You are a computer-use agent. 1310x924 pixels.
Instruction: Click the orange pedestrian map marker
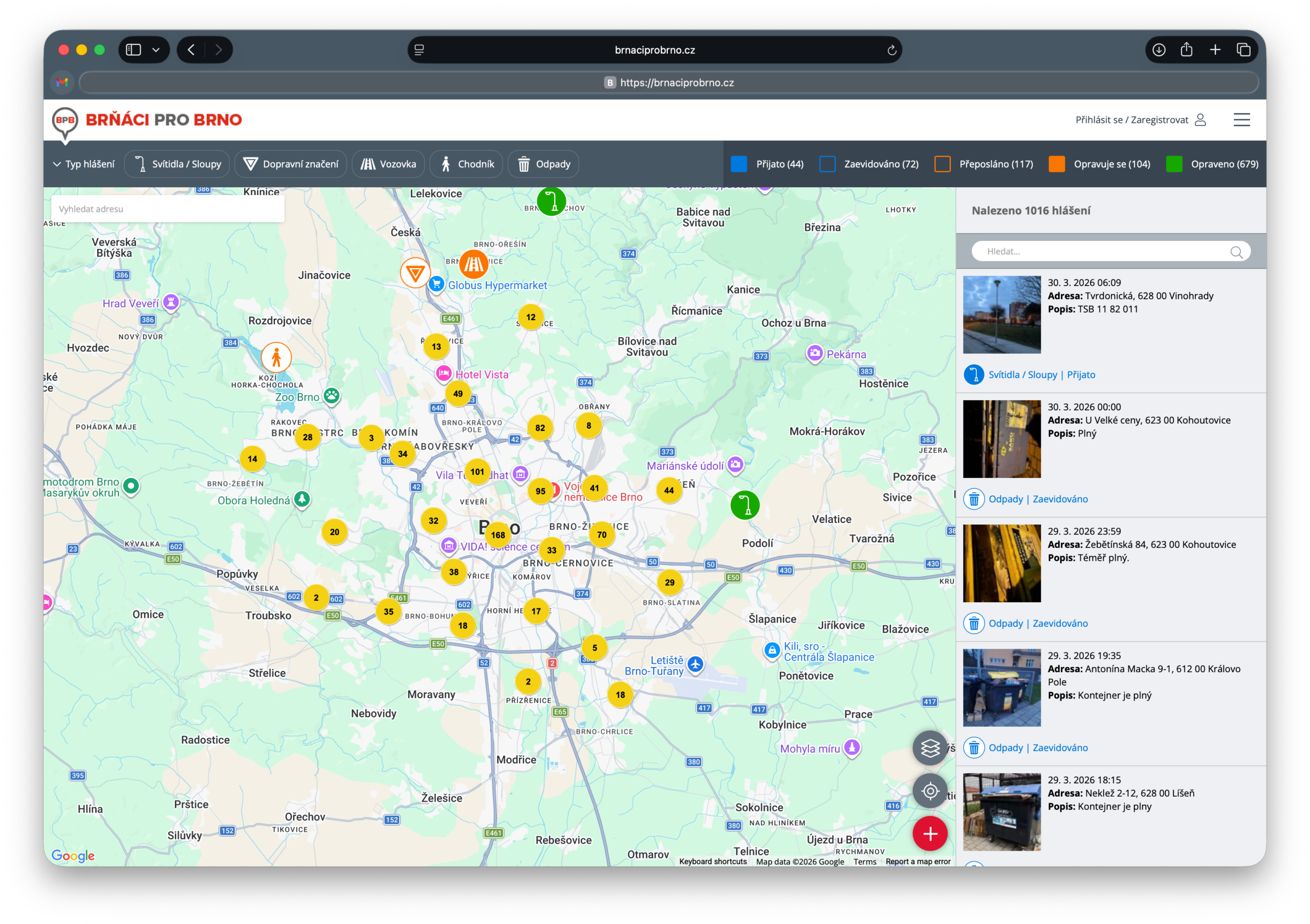[276, 358]
